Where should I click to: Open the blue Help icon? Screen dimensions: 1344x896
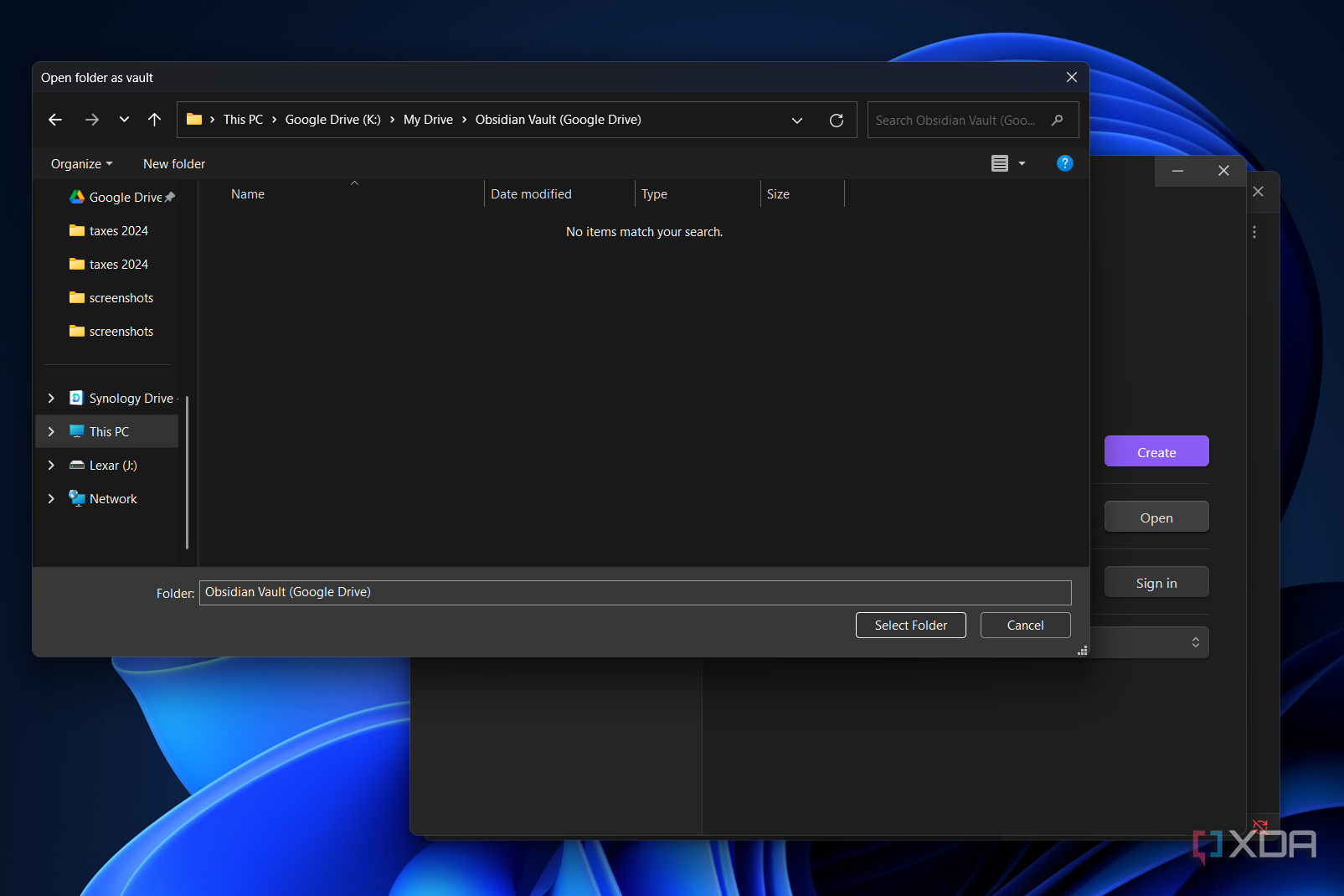tap(1064, 163)
